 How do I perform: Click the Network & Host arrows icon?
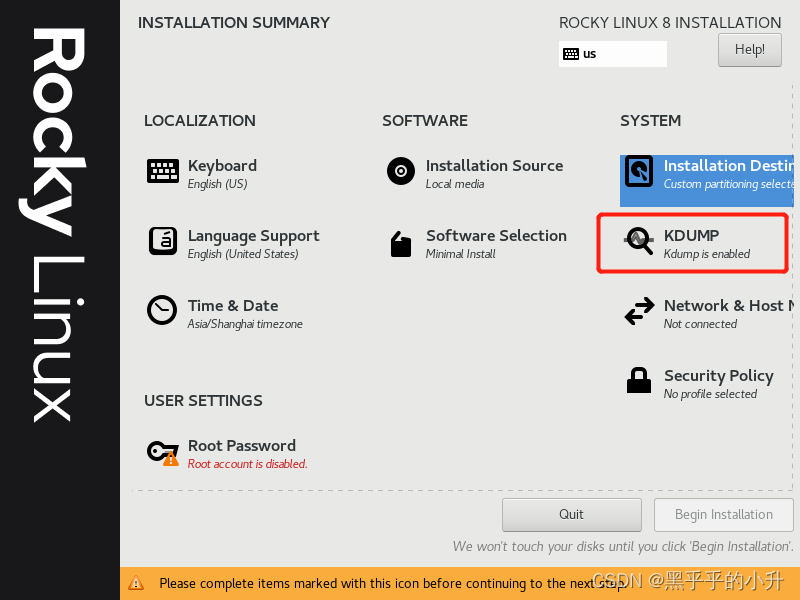click(639, 311)
